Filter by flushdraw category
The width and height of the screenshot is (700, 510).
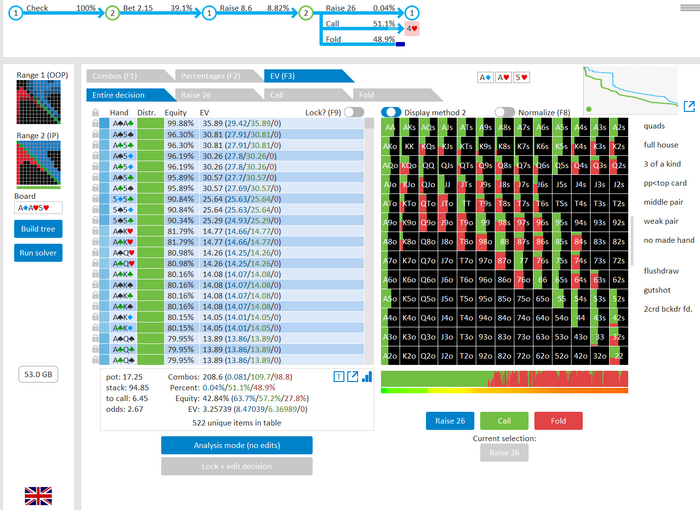tap(661, 271)
